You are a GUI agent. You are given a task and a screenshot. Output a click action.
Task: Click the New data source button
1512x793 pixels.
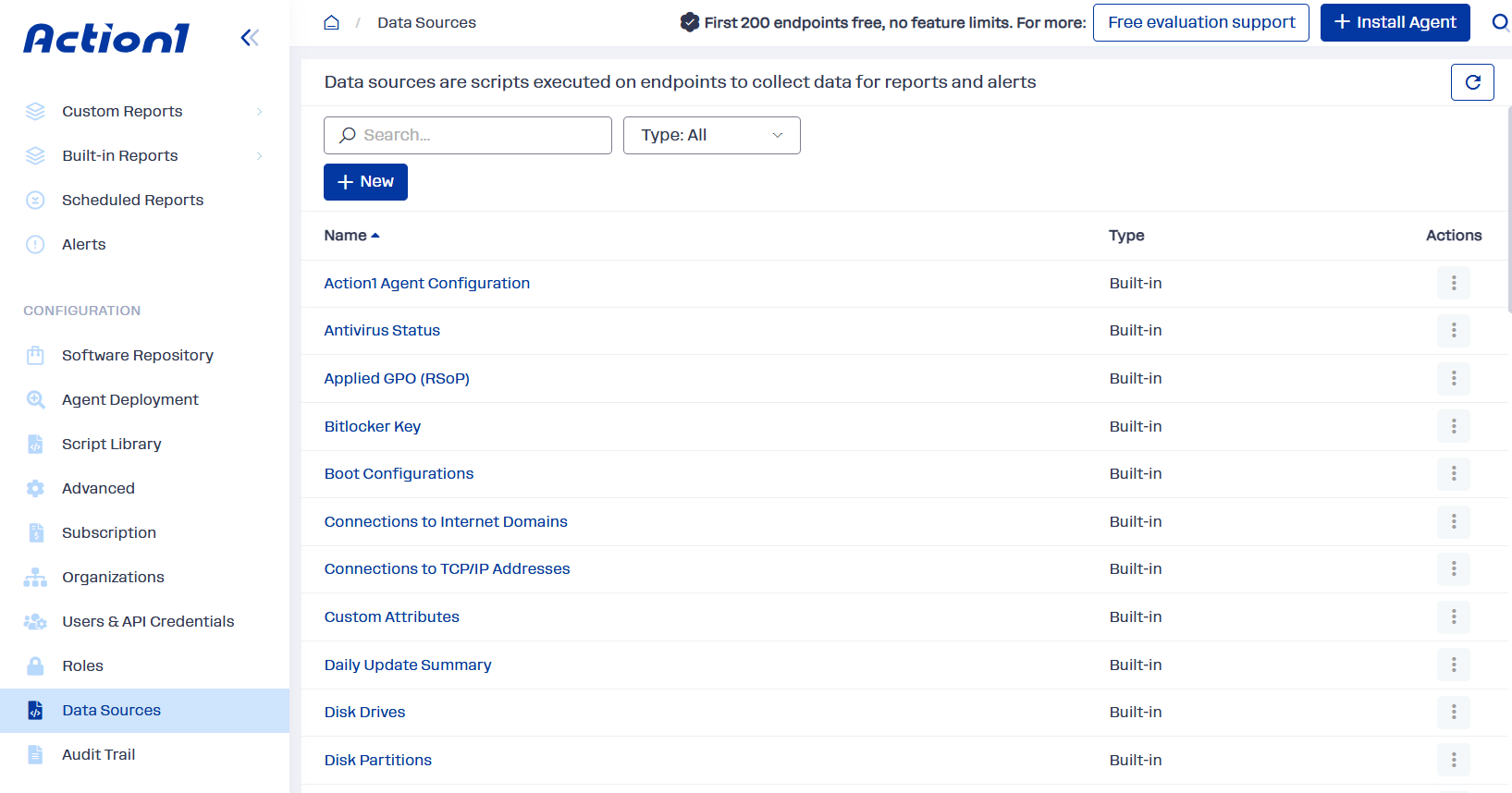[365, 182]
